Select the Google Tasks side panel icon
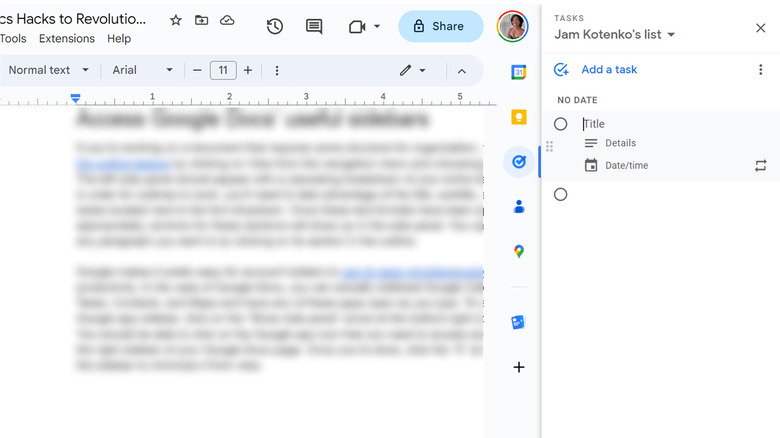The image size is (780, 438). (519, 162)
